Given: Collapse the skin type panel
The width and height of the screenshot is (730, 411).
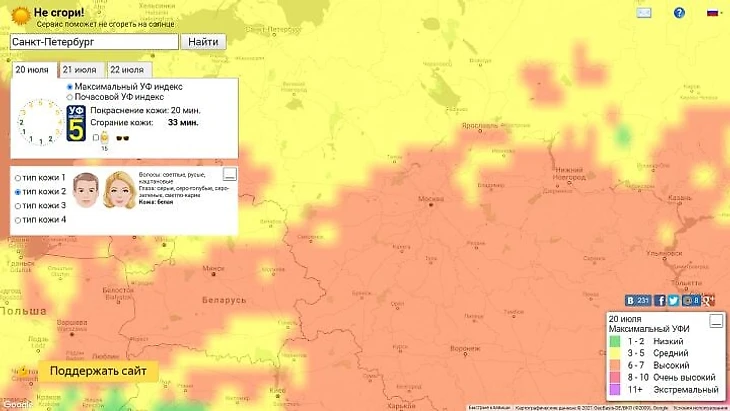Looking at the screenshot, I should pyautogui.click(x=230, y=174).
